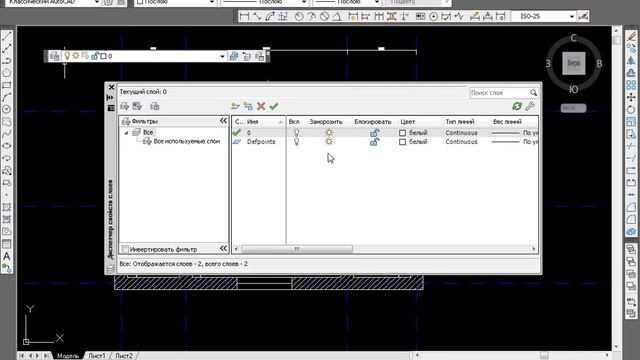
Task: Set selected layer current with green check
Action: pyautogui.click(x=274, y=107)
